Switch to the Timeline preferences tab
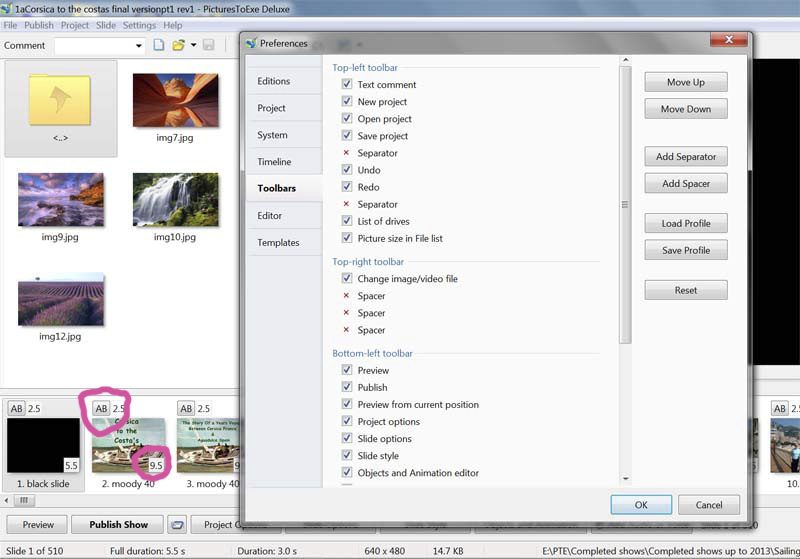800x559 pixels. (x=274, y=162)
